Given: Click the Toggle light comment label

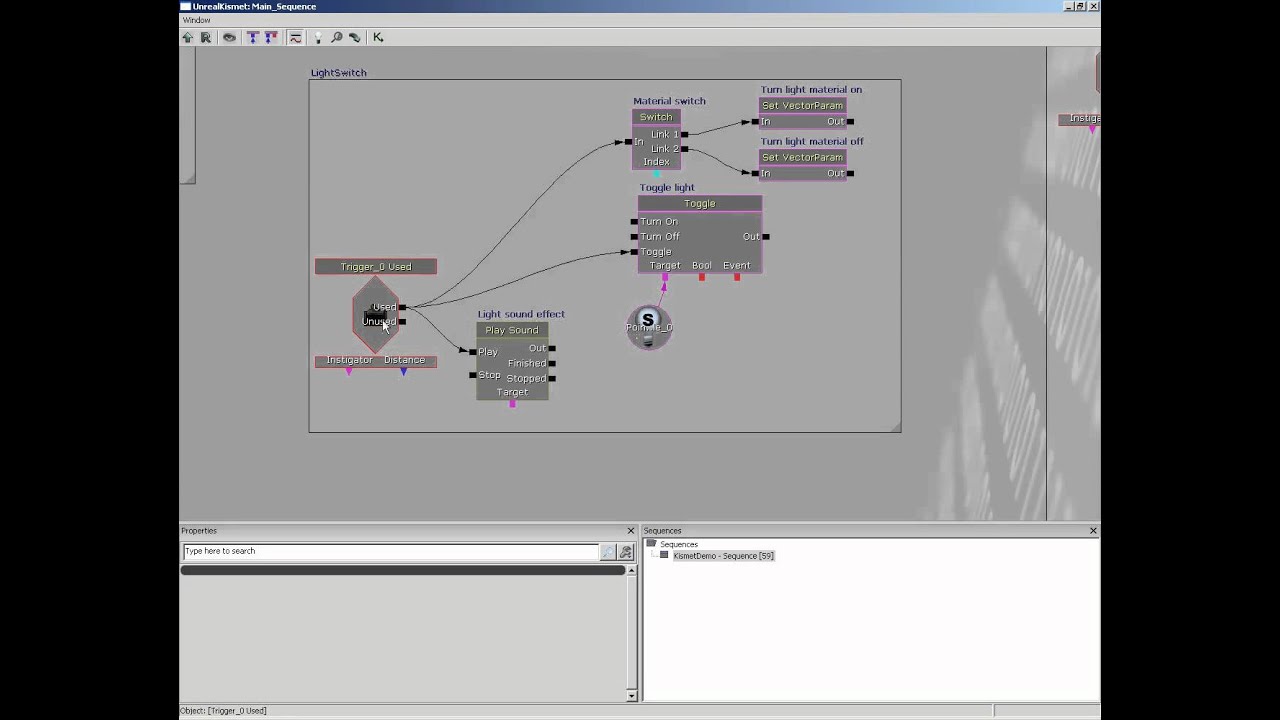Looking at the screenshot, I should 667,188.
